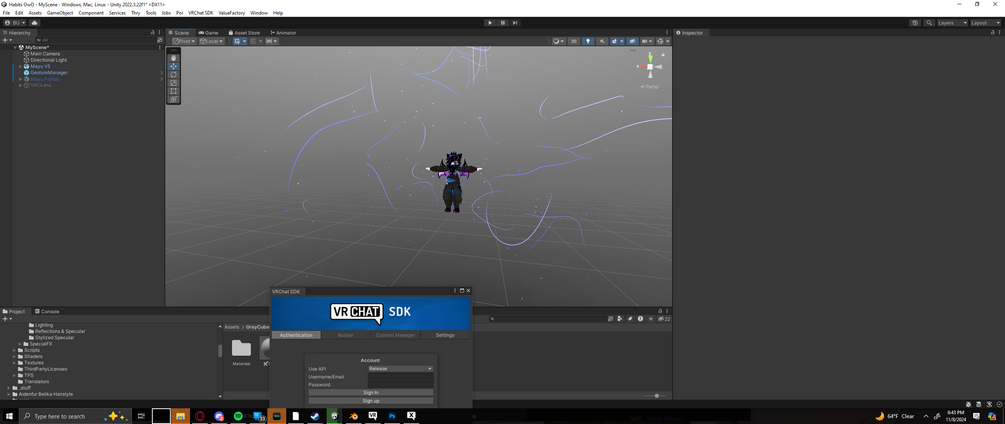The height and width of the screenshot is (424, 1005).
Task: Open the Materials folder thumbnail
Action: pyautogui.click(x=242, y=348)
